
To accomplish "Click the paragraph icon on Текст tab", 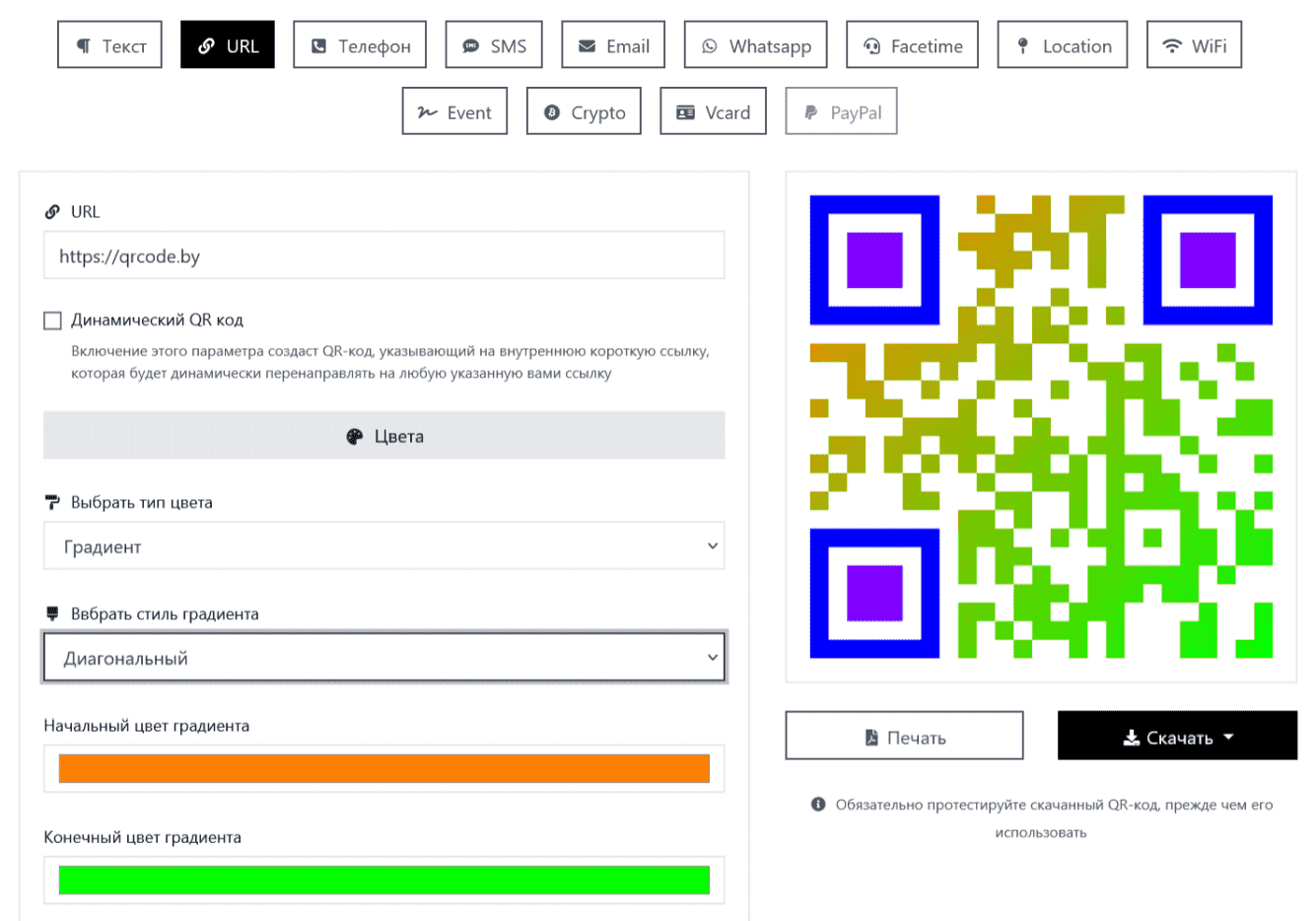I will [x=84, y=46].
